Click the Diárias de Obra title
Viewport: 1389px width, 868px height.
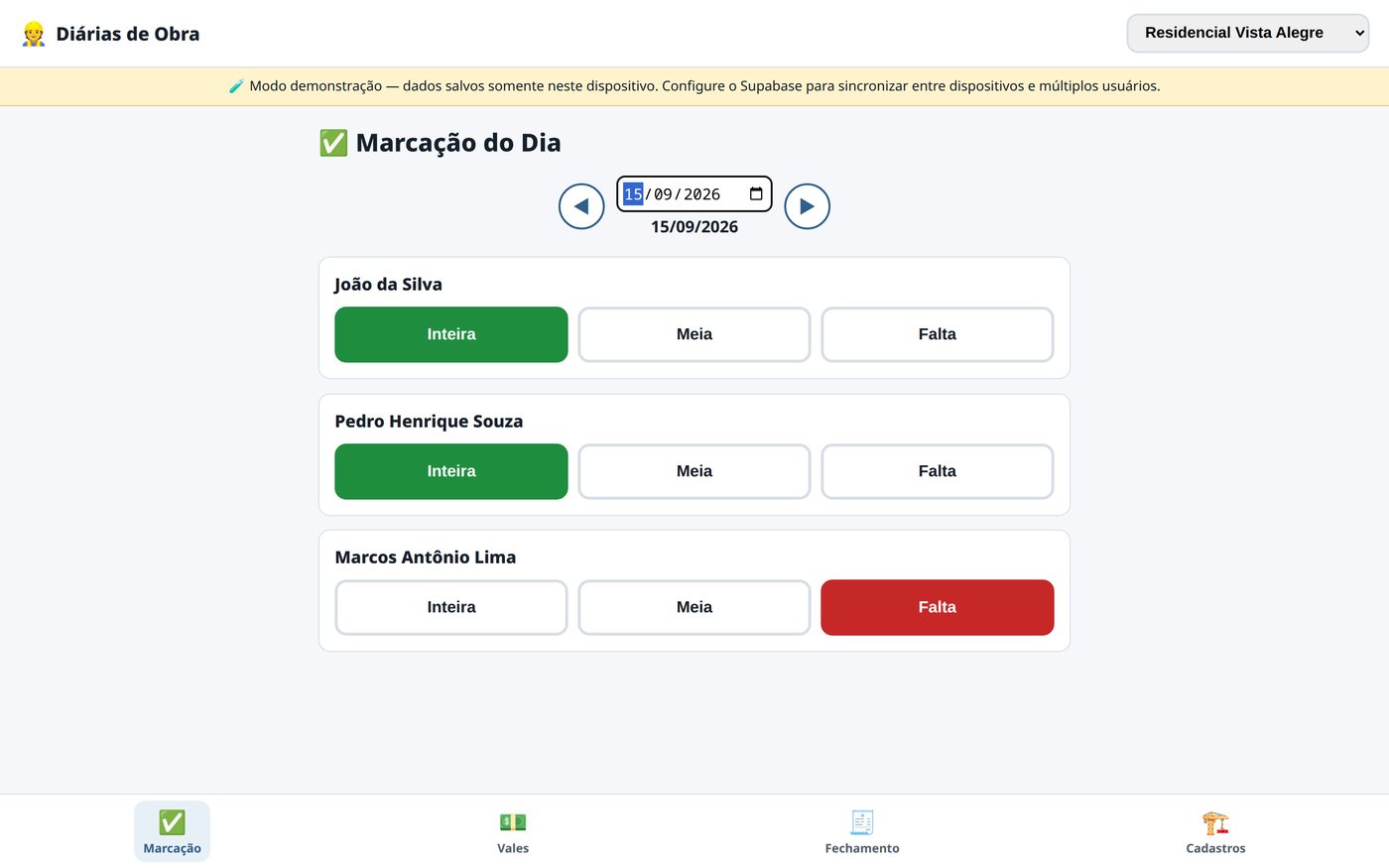pyautogui.click(x=128, y=34)
